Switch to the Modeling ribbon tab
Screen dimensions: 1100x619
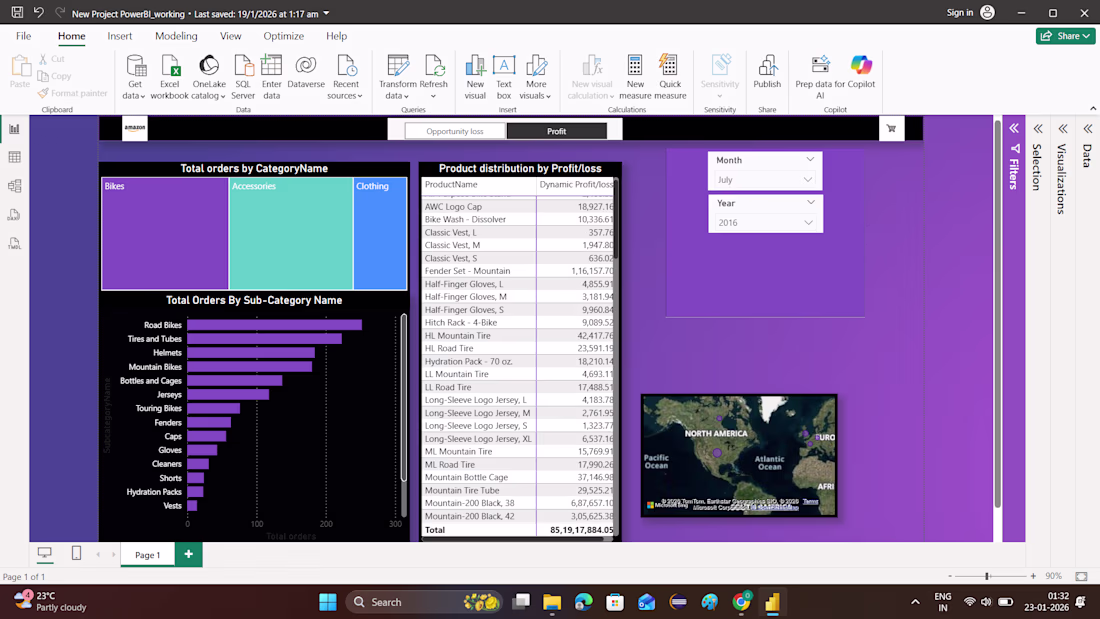pos(176,36)
